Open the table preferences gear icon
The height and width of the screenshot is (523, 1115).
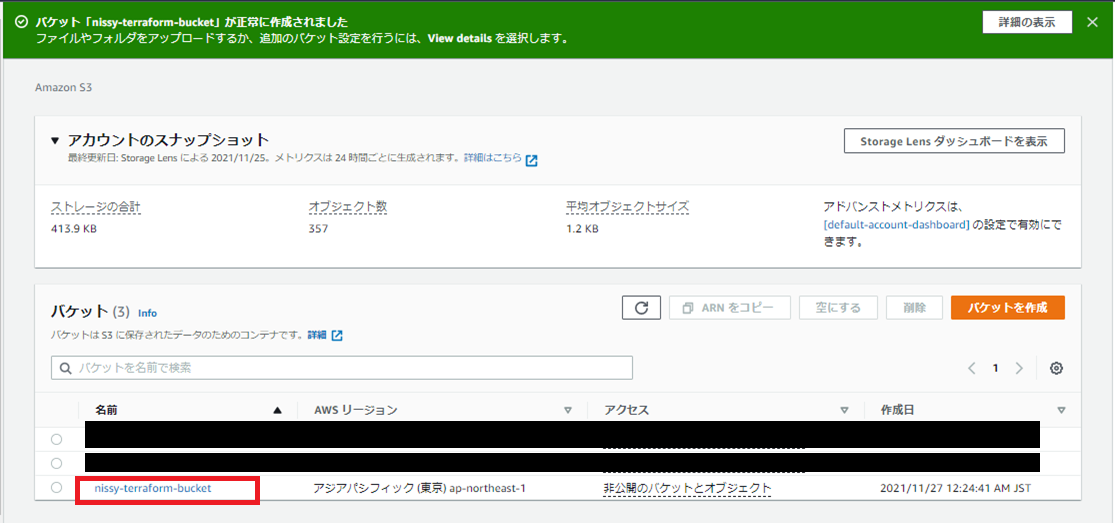click(1056, 368)
